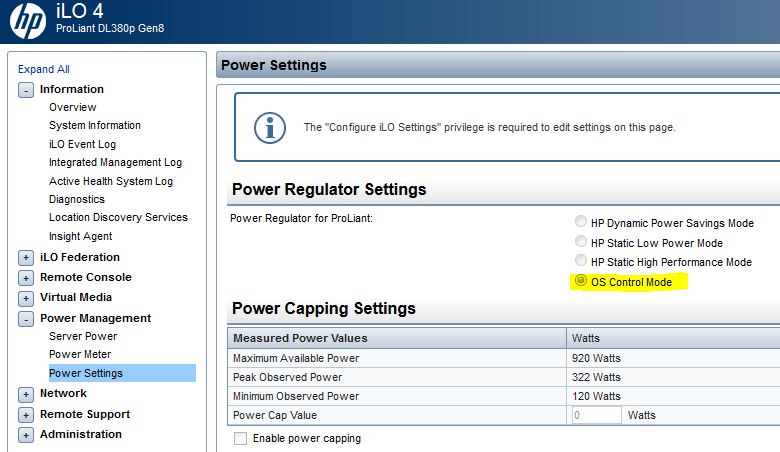Select Power Settings in navigation
The width and height of the screenshot is (780, 452).
pyautogui.click(x=122, y=373)
